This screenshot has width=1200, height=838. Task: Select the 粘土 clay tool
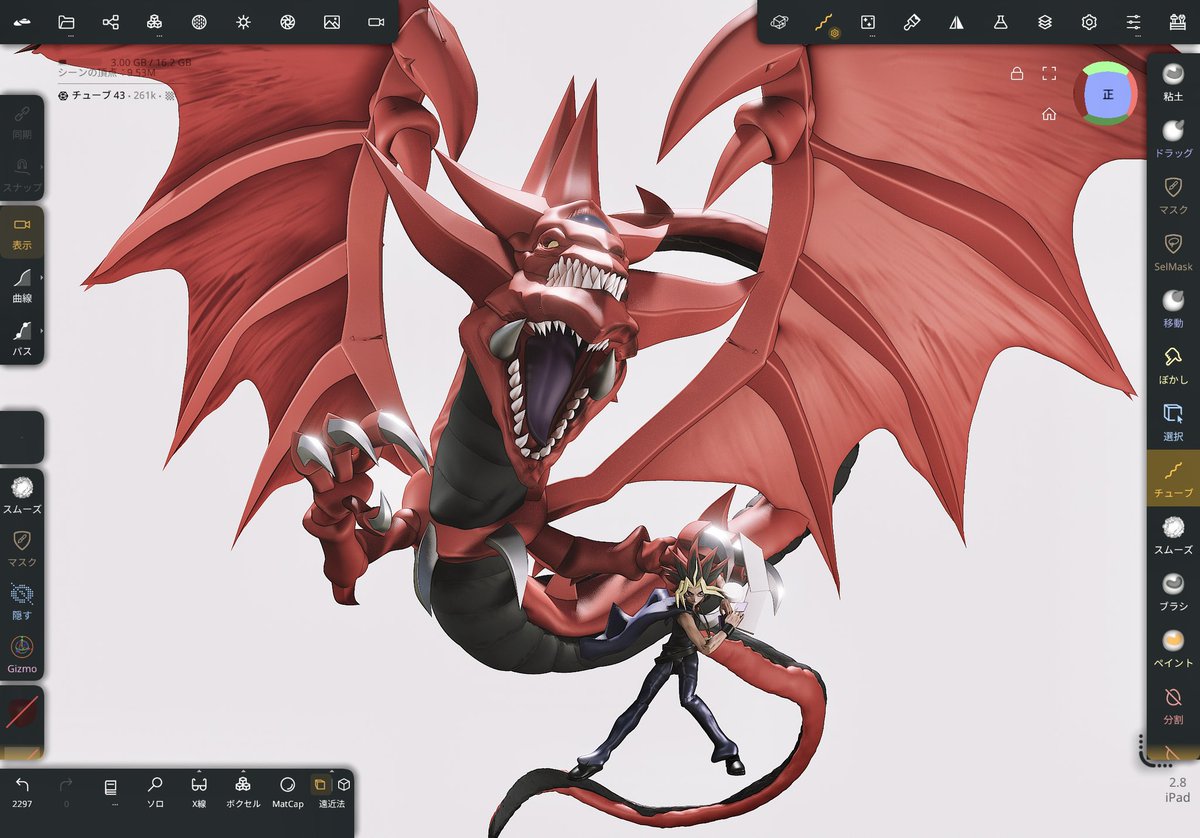(1174, 80)
